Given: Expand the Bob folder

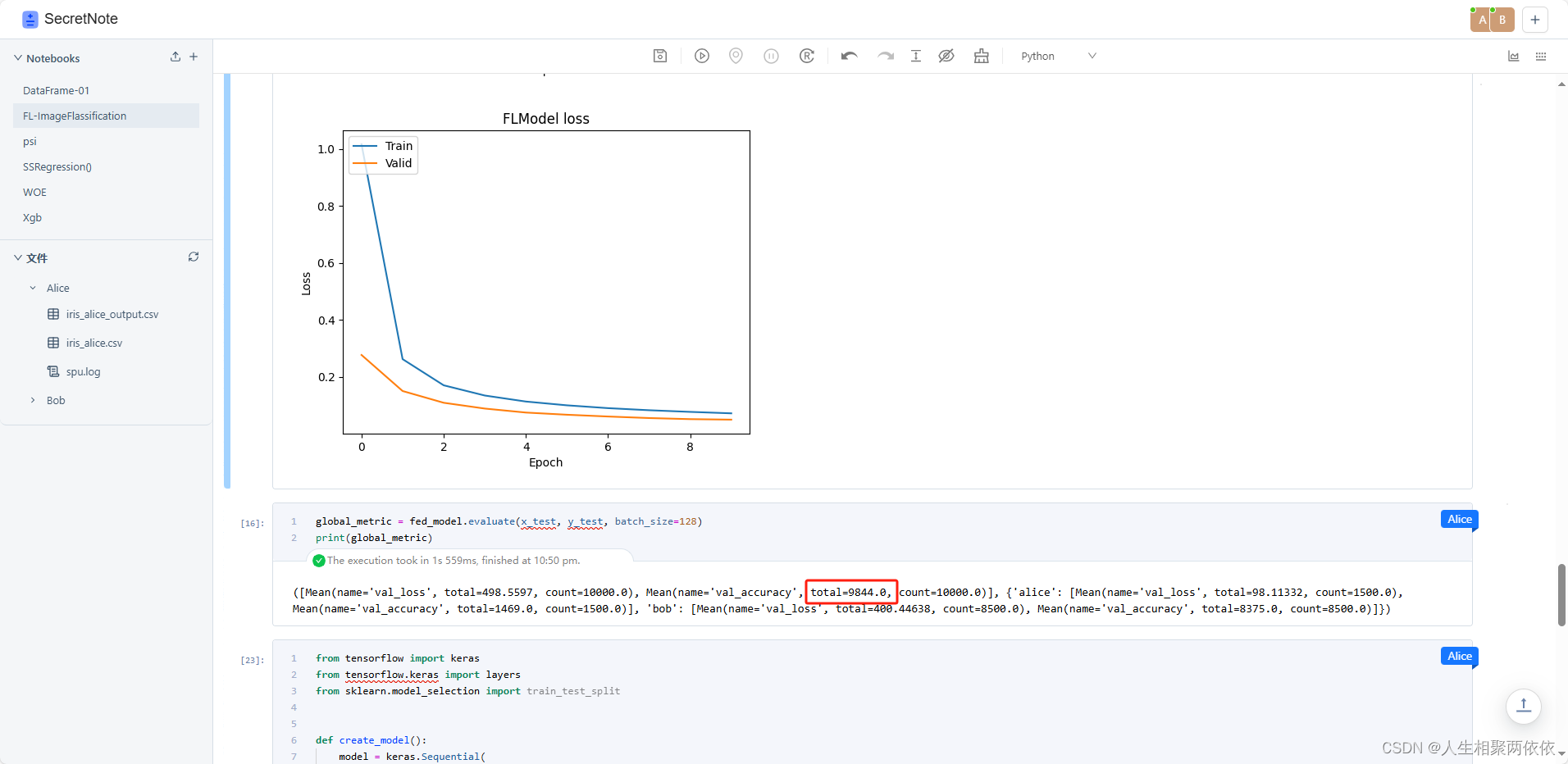Looking at the screenshot, I should (x=33, y=400).
